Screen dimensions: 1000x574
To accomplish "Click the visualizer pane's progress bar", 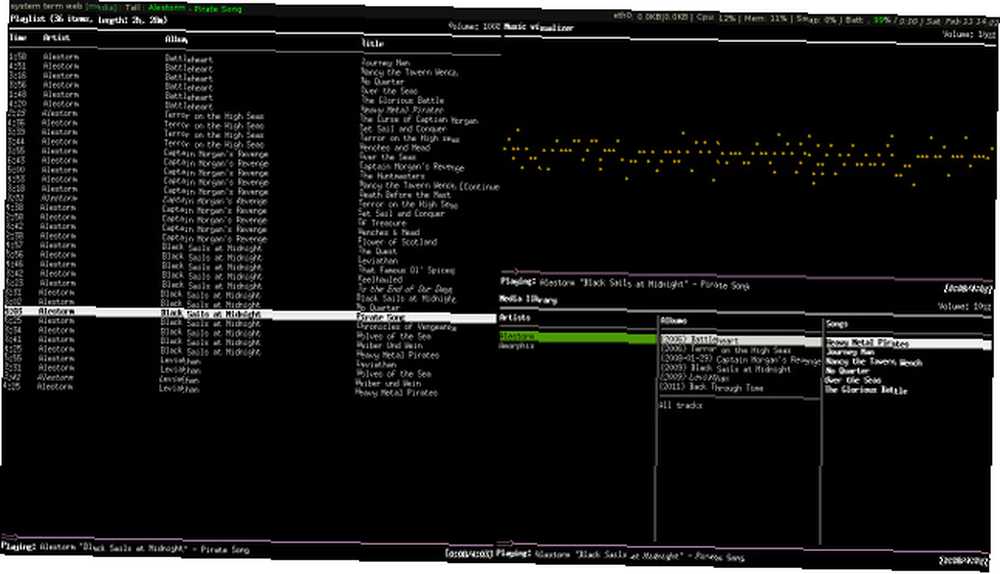I will click(x=746, y=275).
